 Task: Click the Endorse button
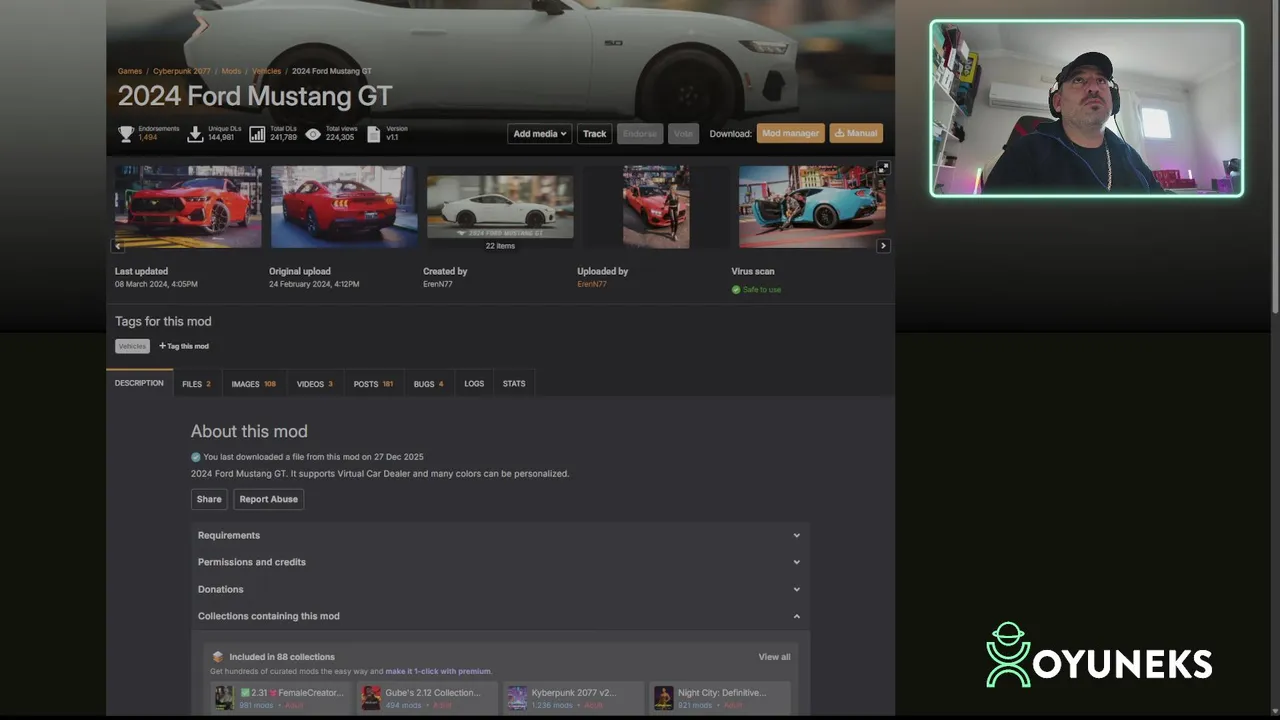click(x=640, y=133)
